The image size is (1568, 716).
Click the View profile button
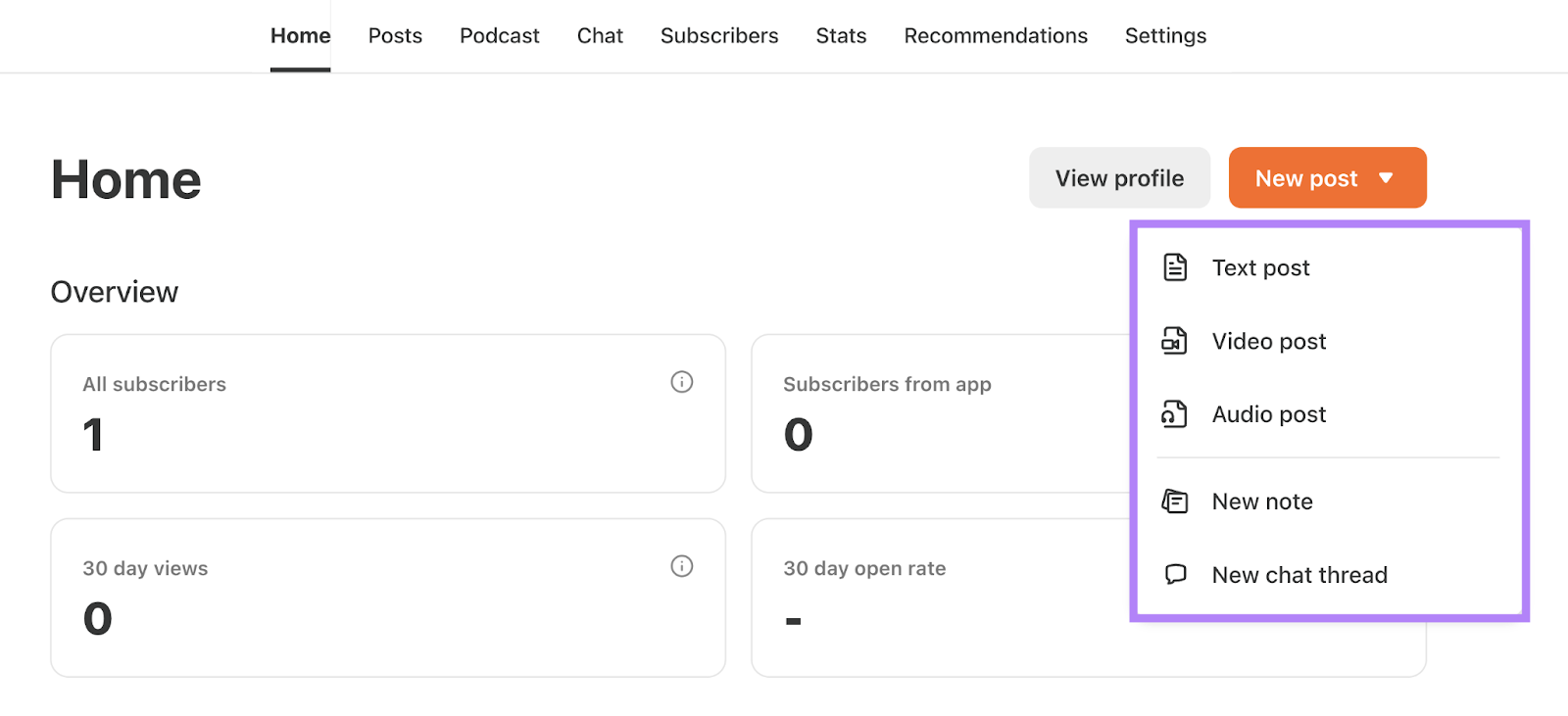coord(1119,177)
